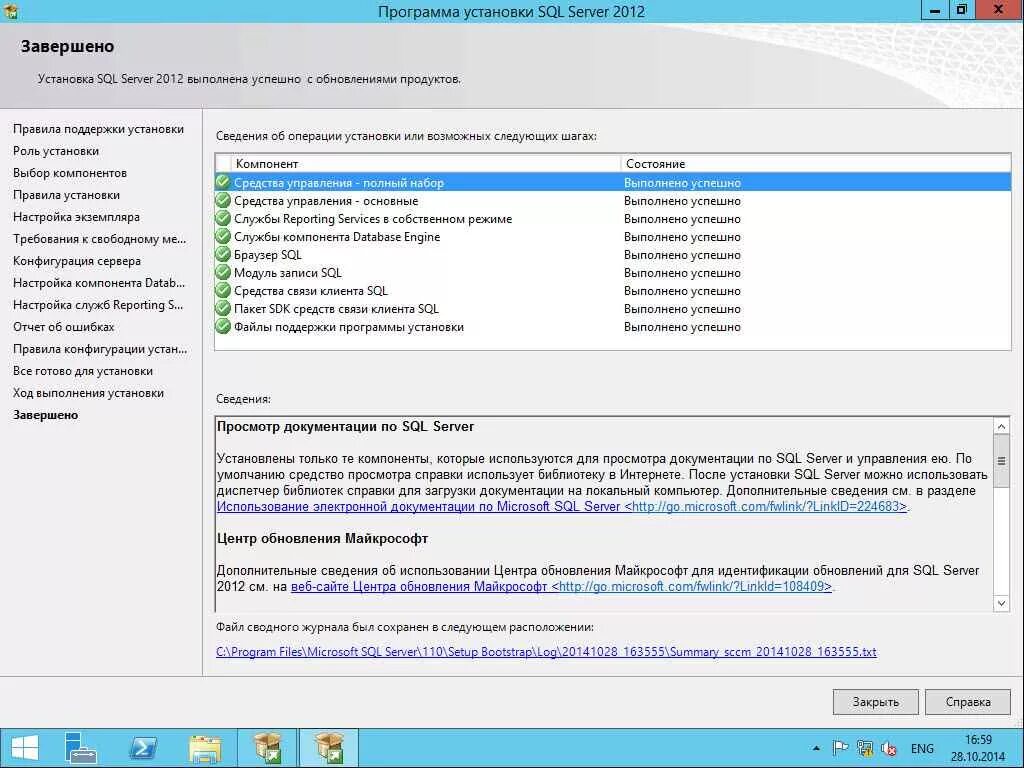Click green check icon beside Модуль записи SQL
Viewport: 1024px width, 768px height.
pos(223,272)
